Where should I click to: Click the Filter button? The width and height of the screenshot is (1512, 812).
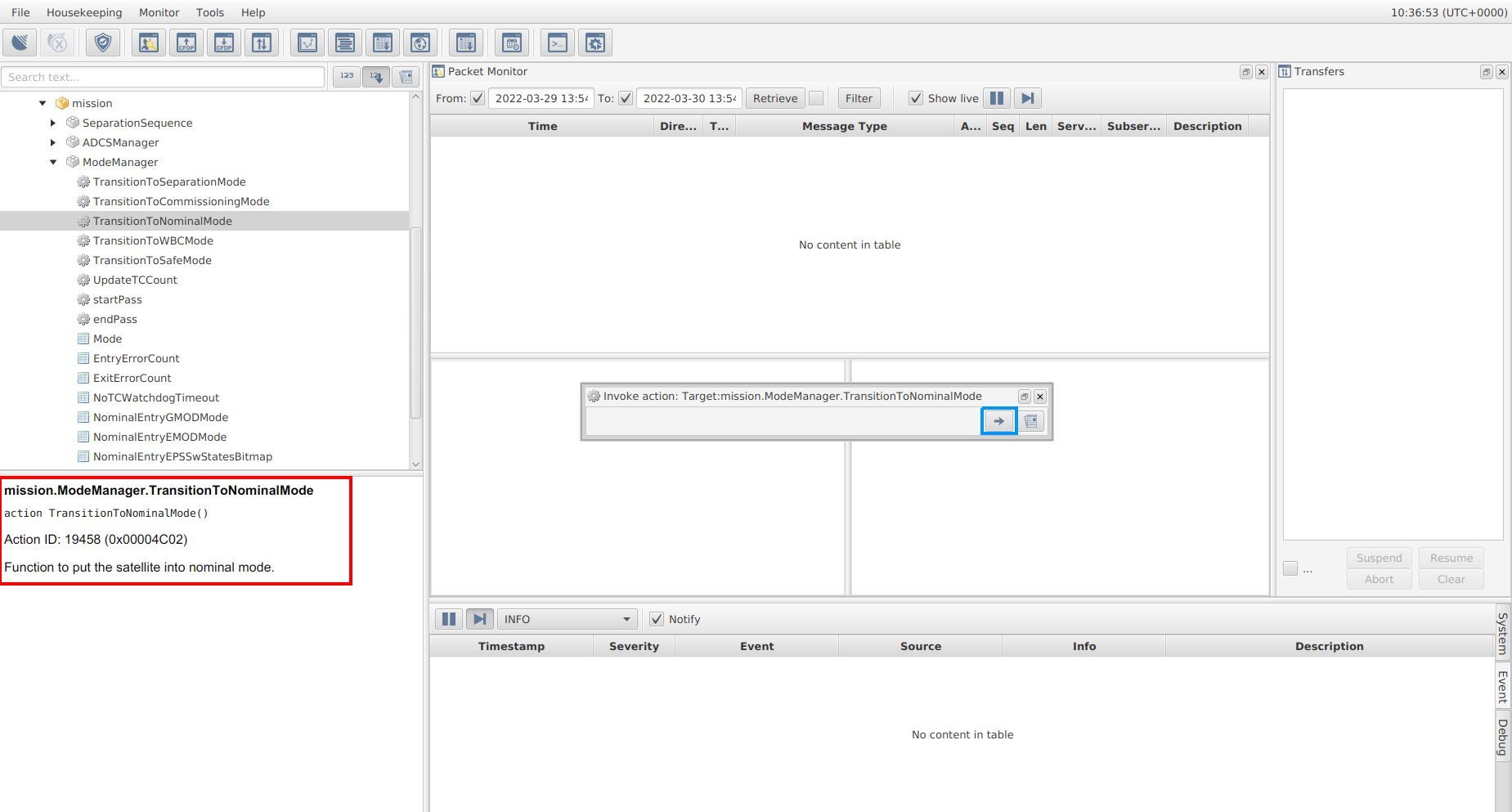pyautogui.click(x=859, y=98)
